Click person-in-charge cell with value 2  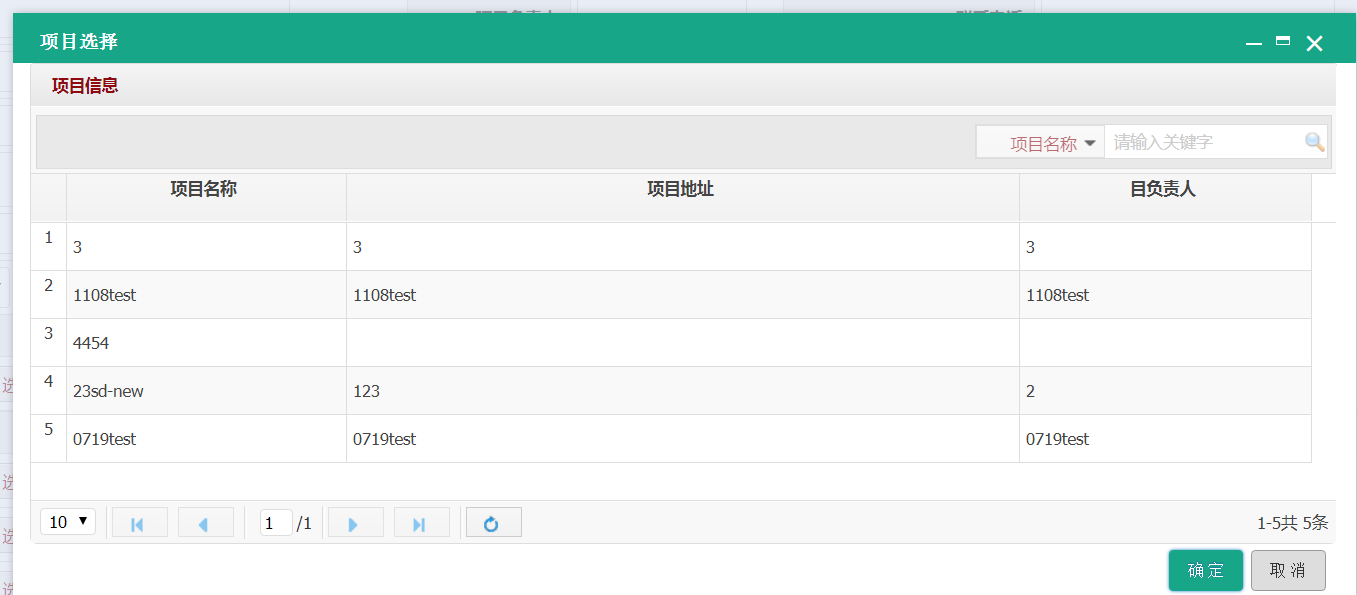pyautogui.click(x=1165, y=391)
